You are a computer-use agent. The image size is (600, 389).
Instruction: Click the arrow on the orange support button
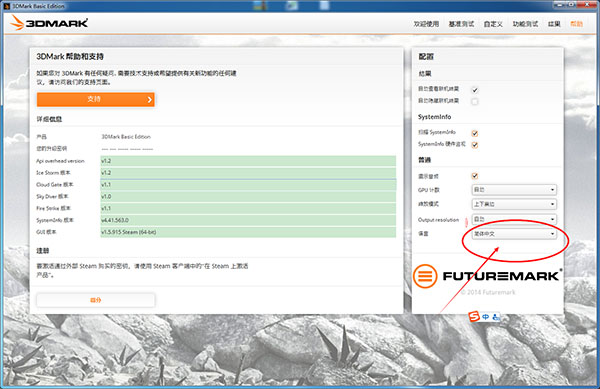(x=150, y=99)
